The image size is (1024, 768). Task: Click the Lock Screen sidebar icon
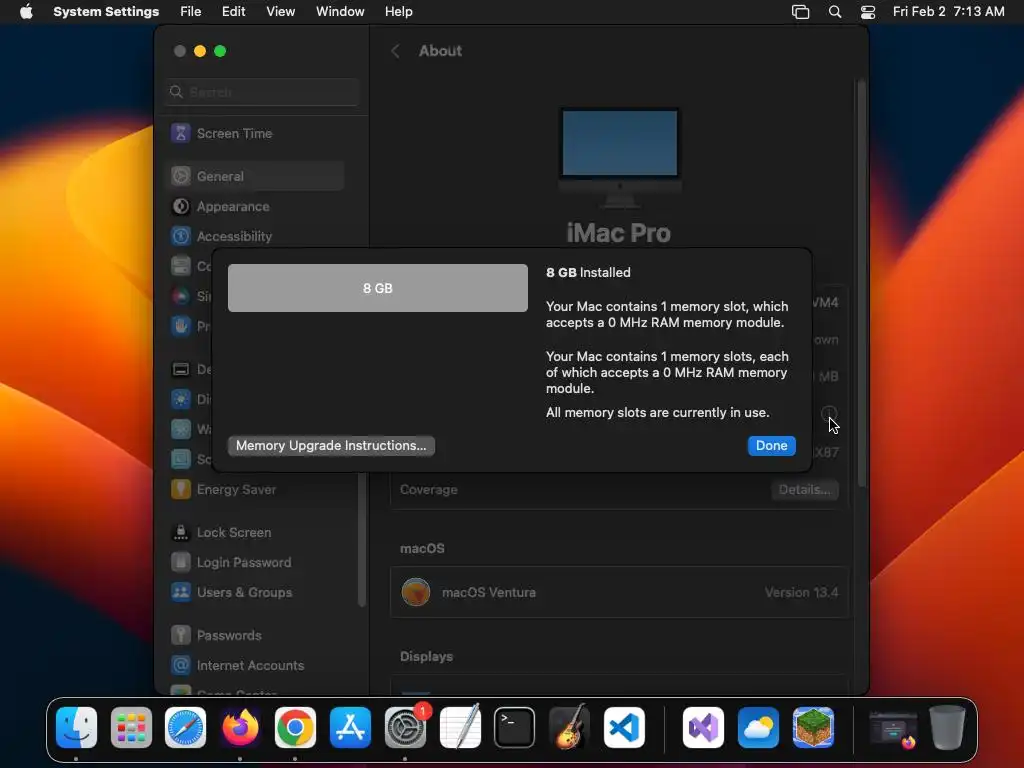[x=181, y=532]
